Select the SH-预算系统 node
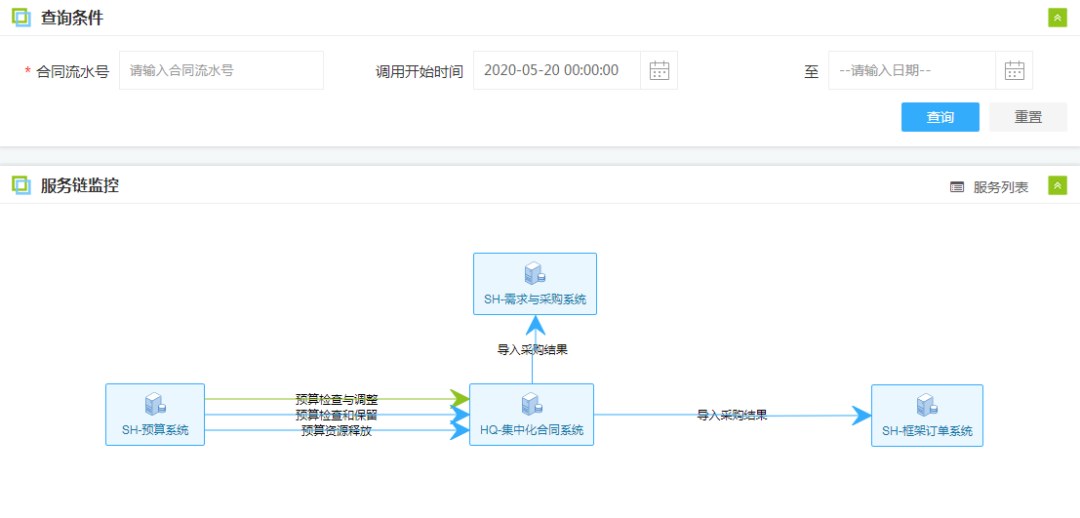This screenshot has height=518, width=1080. coord(155,415)
